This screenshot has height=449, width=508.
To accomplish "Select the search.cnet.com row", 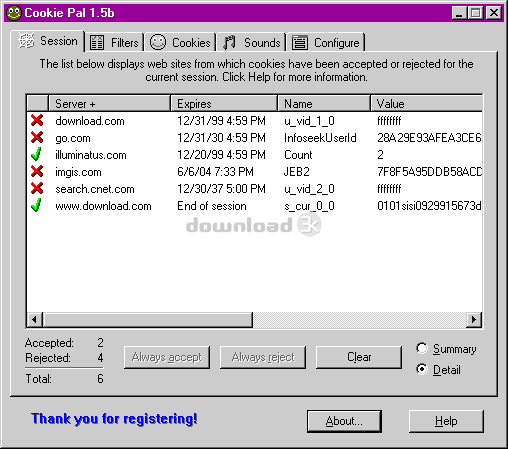I will (x=254, y=189).
